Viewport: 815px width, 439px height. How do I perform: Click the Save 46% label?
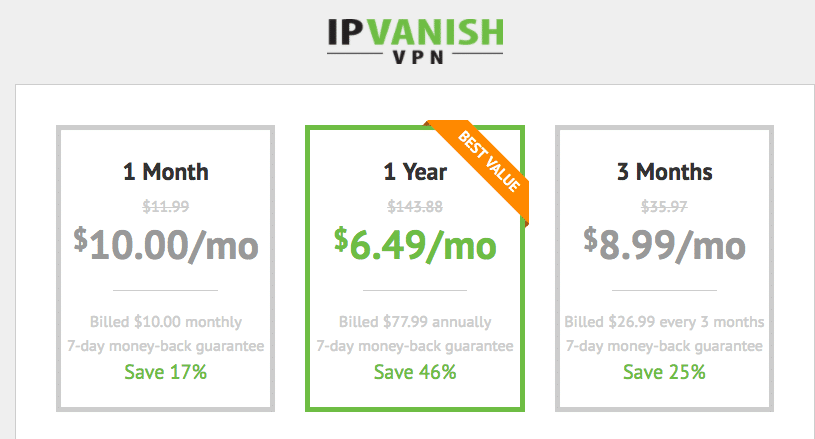tap(415, 372)
